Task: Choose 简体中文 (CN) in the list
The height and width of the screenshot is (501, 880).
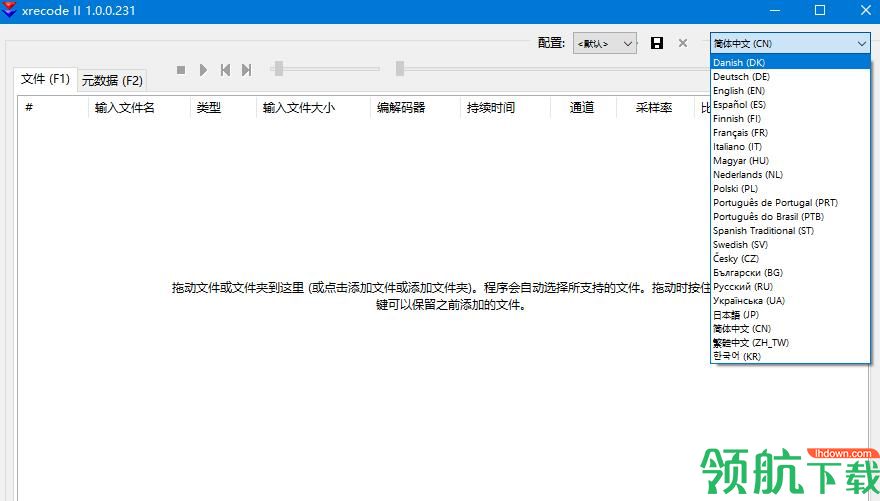Action: tap(790, 329)
